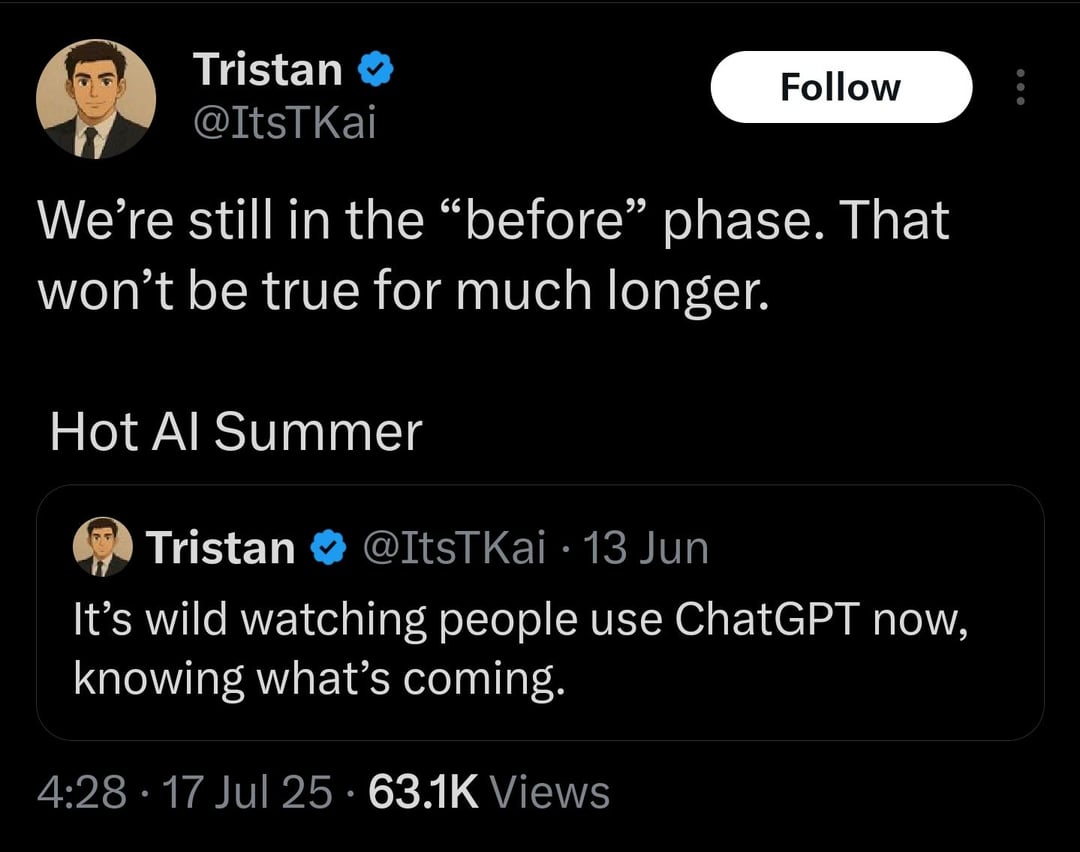Click the word ChatGPT in quoted tweet
The width and height of the screenshot is (1080, 852).
(x=767, y=619)
